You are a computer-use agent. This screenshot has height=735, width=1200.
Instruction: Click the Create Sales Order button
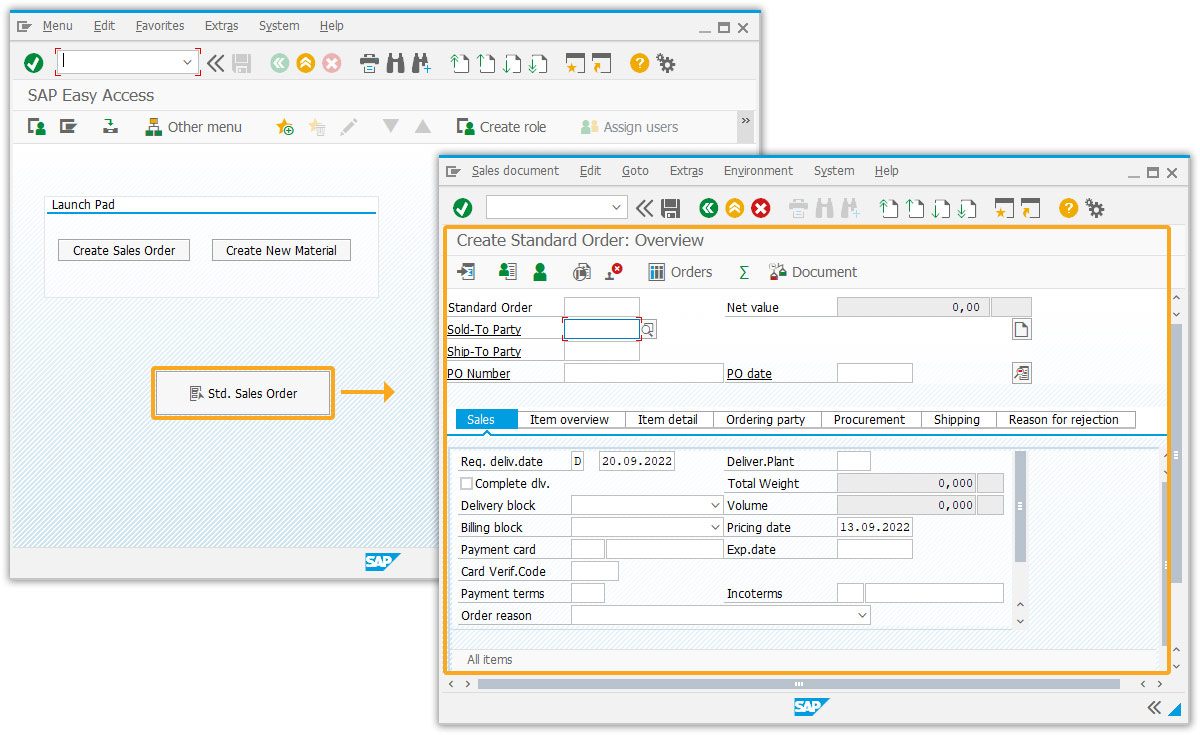(x=124, y=250)
